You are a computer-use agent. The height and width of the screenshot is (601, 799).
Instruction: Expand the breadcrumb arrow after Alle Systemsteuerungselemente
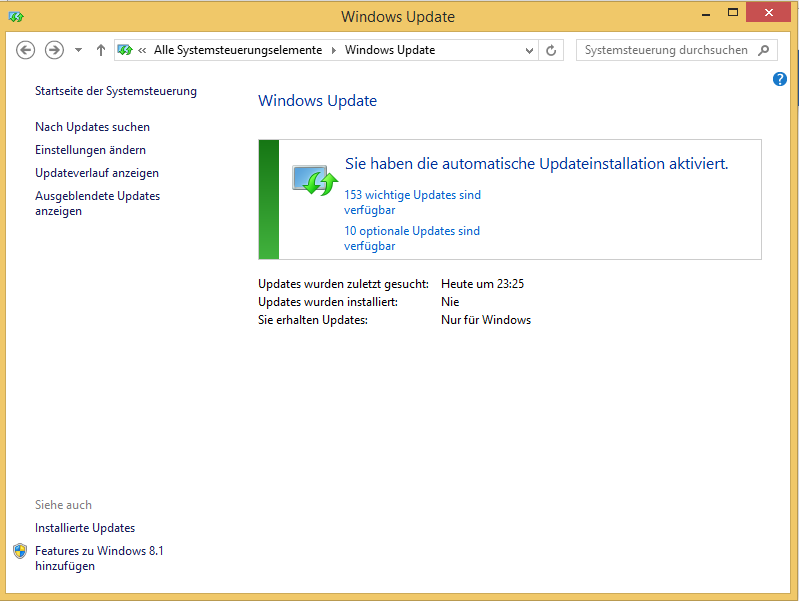point(334,50)
